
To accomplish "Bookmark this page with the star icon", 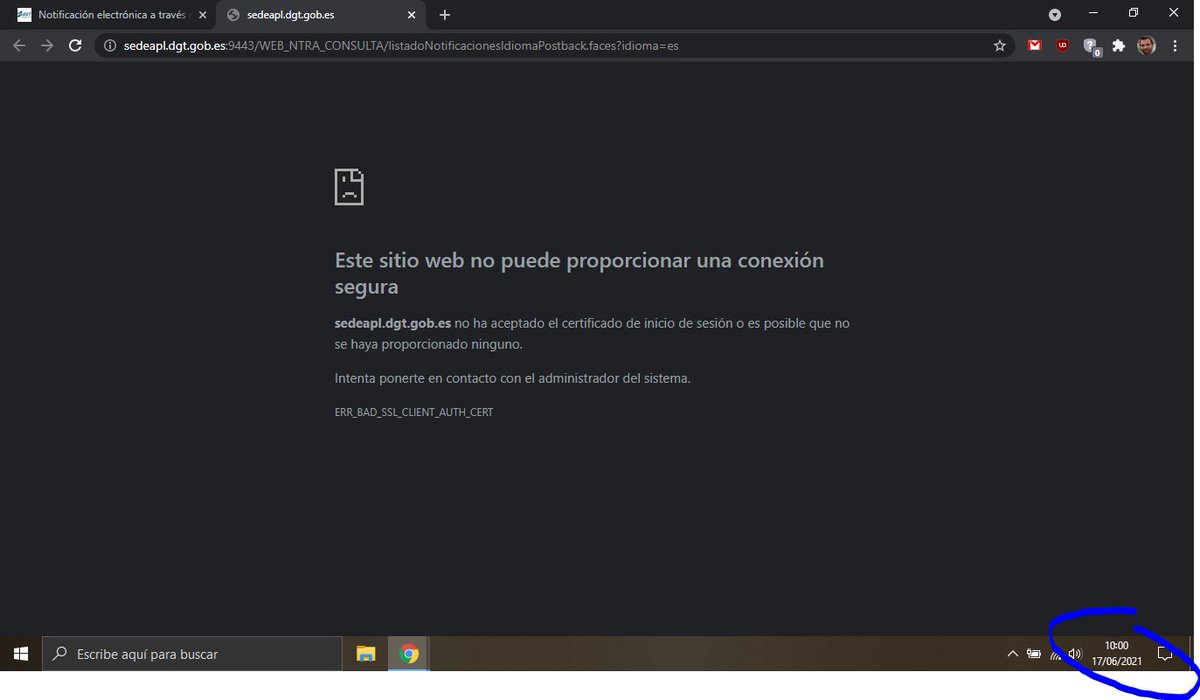I will click(x=999, y=46).
